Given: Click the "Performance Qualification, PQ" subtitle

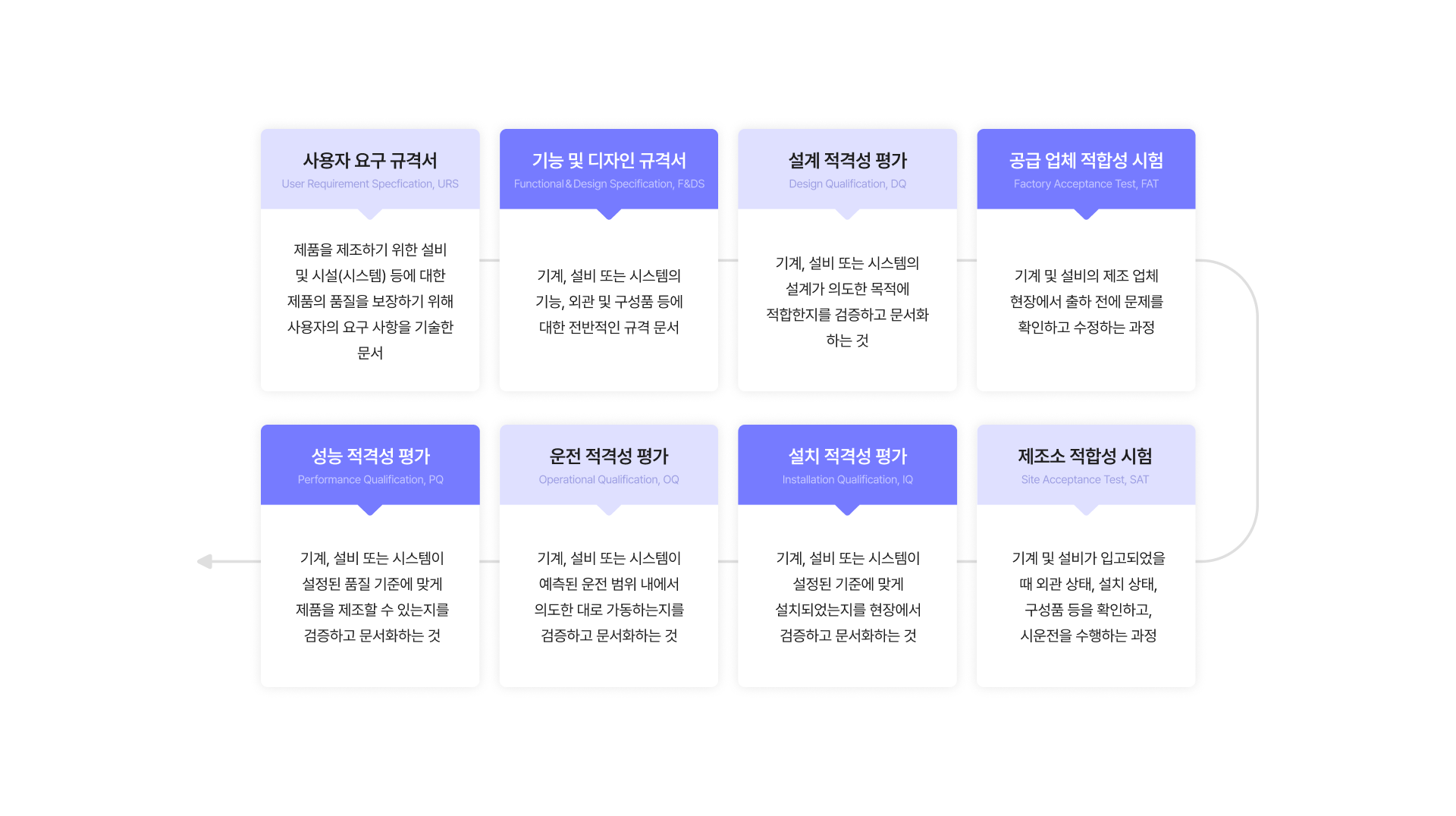Looking at the screenshot, I should pos(370,480).
